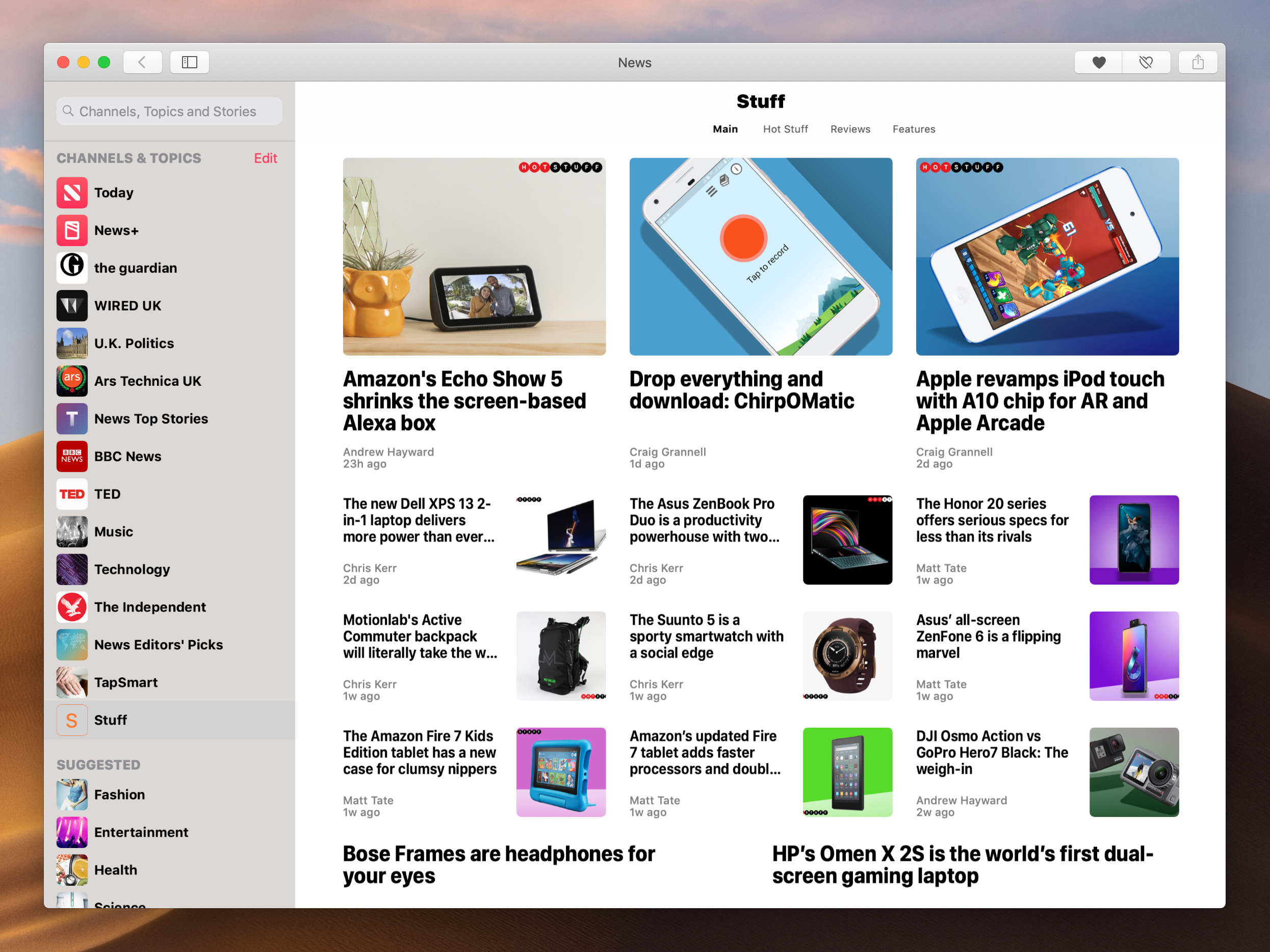Switch to the Reviews tab
Screen dimensions: 1270x952
click(850, 129)
